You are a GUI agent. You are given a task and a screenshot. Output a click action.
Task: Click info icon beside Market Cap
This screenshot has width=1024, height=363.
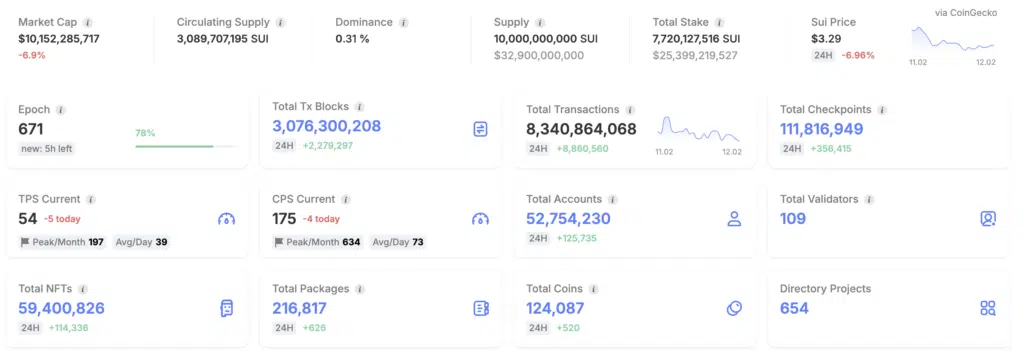tap(88, 22)
